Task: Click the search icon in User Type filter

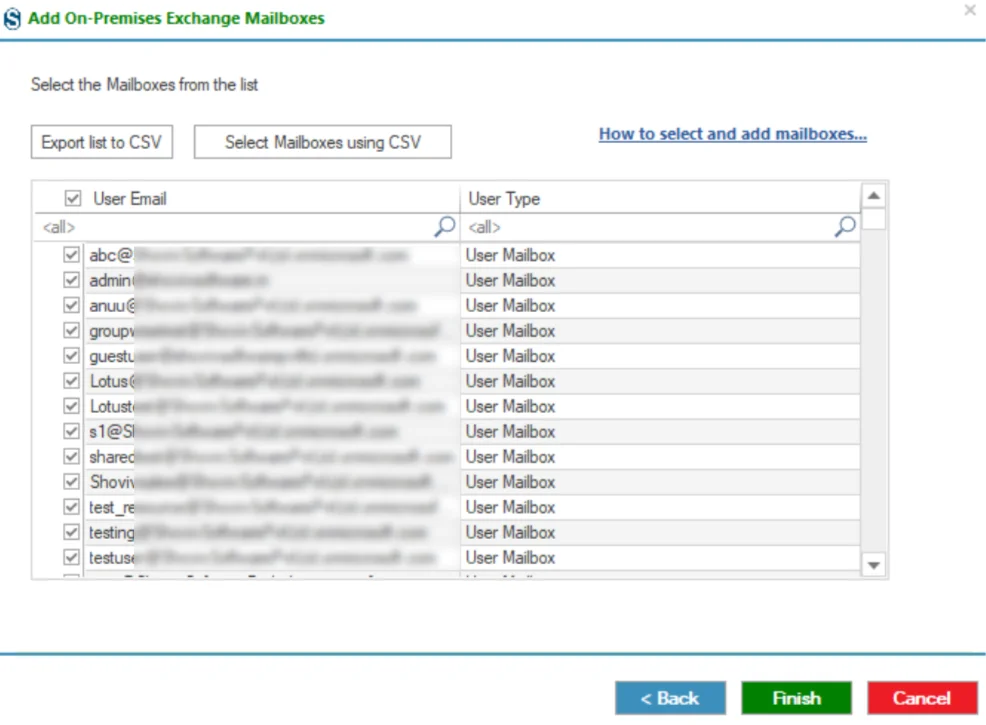Action: (845, 226)
